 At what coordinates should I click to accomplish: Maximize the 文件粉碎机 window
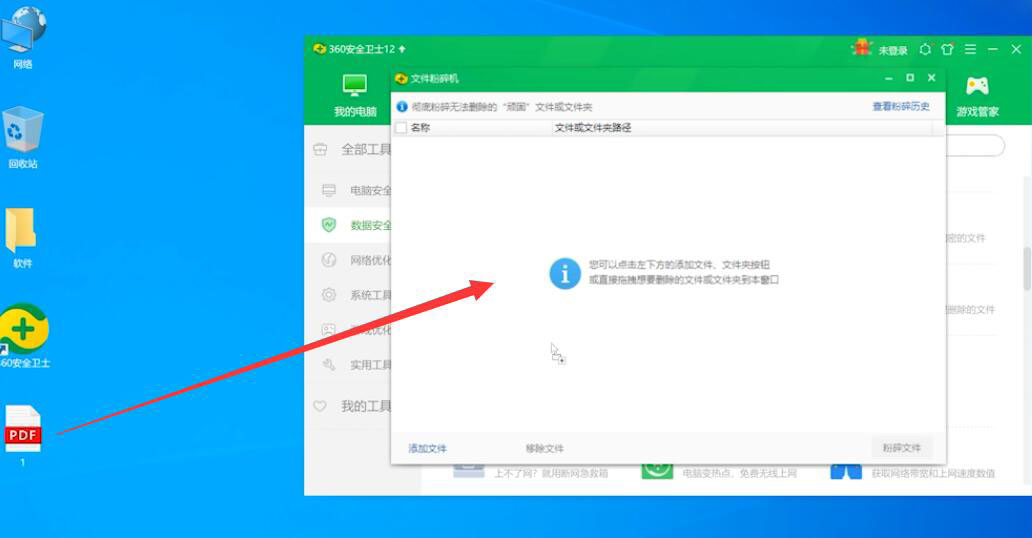(x=910, y=78)
